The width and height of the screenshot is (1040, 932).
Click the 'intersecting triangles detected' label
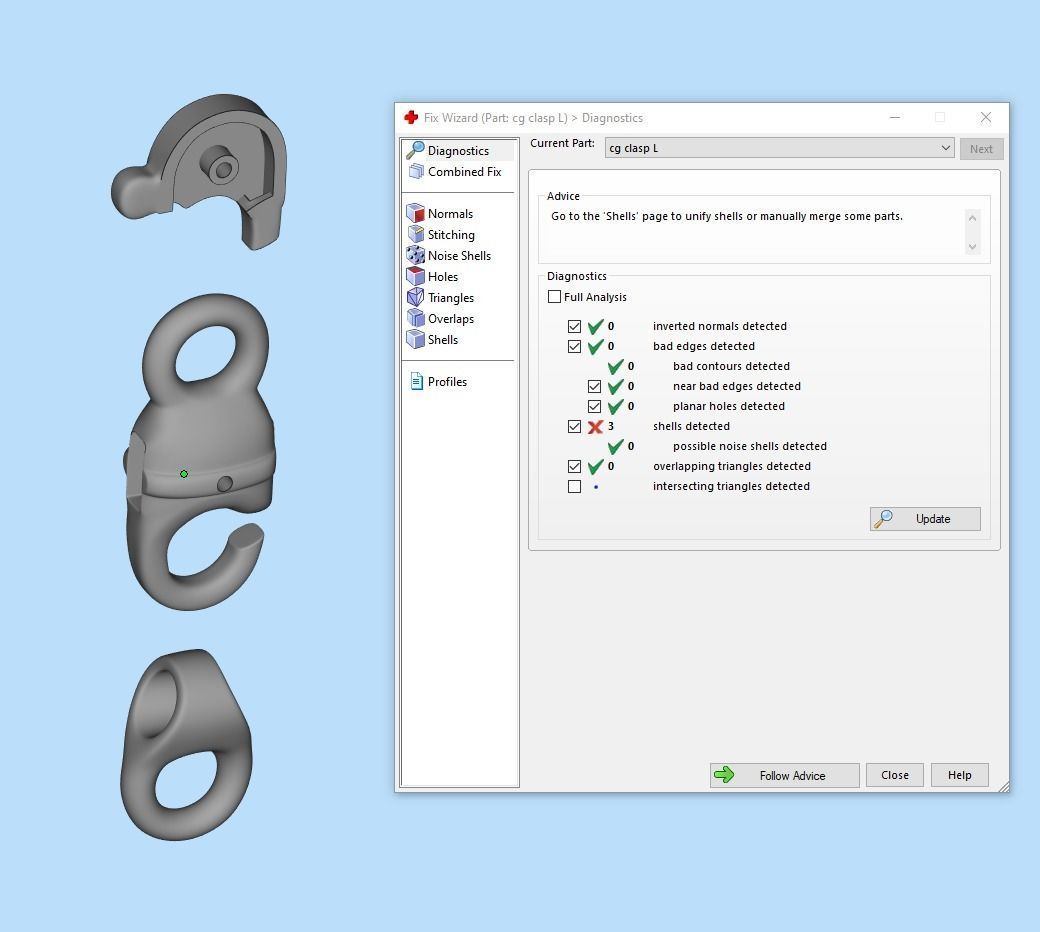tap(731, 486)
